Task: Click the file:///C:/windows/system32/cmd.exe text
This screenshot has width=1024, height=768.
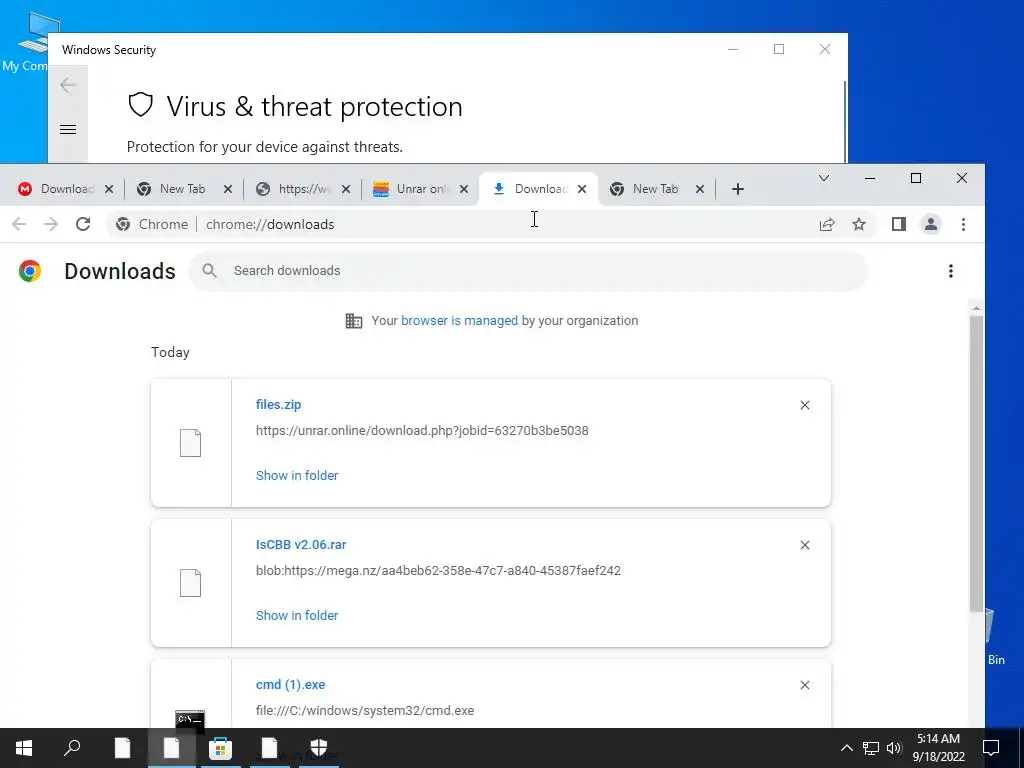Action: click(x=365, y=711)
